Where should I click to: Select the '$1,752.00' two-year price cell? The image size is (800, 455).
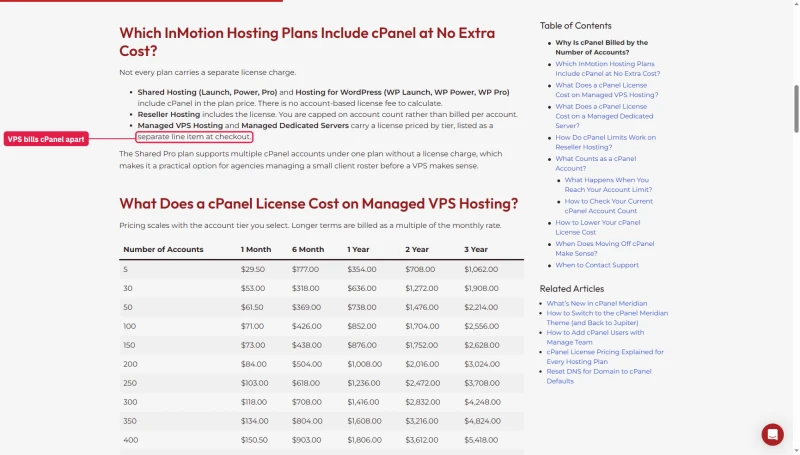(x=421, y=345)
